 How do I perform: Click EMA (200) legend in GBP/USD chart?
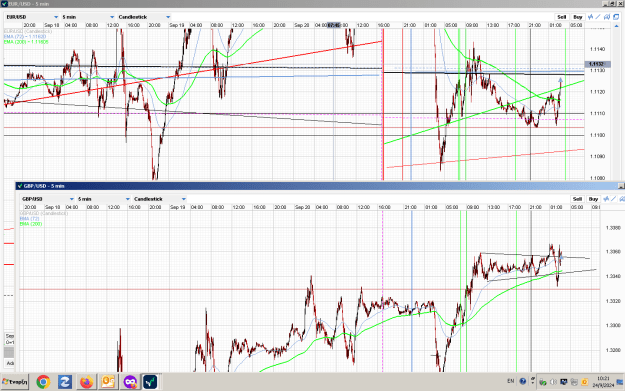pyautogui.click(x=31, y=224)
